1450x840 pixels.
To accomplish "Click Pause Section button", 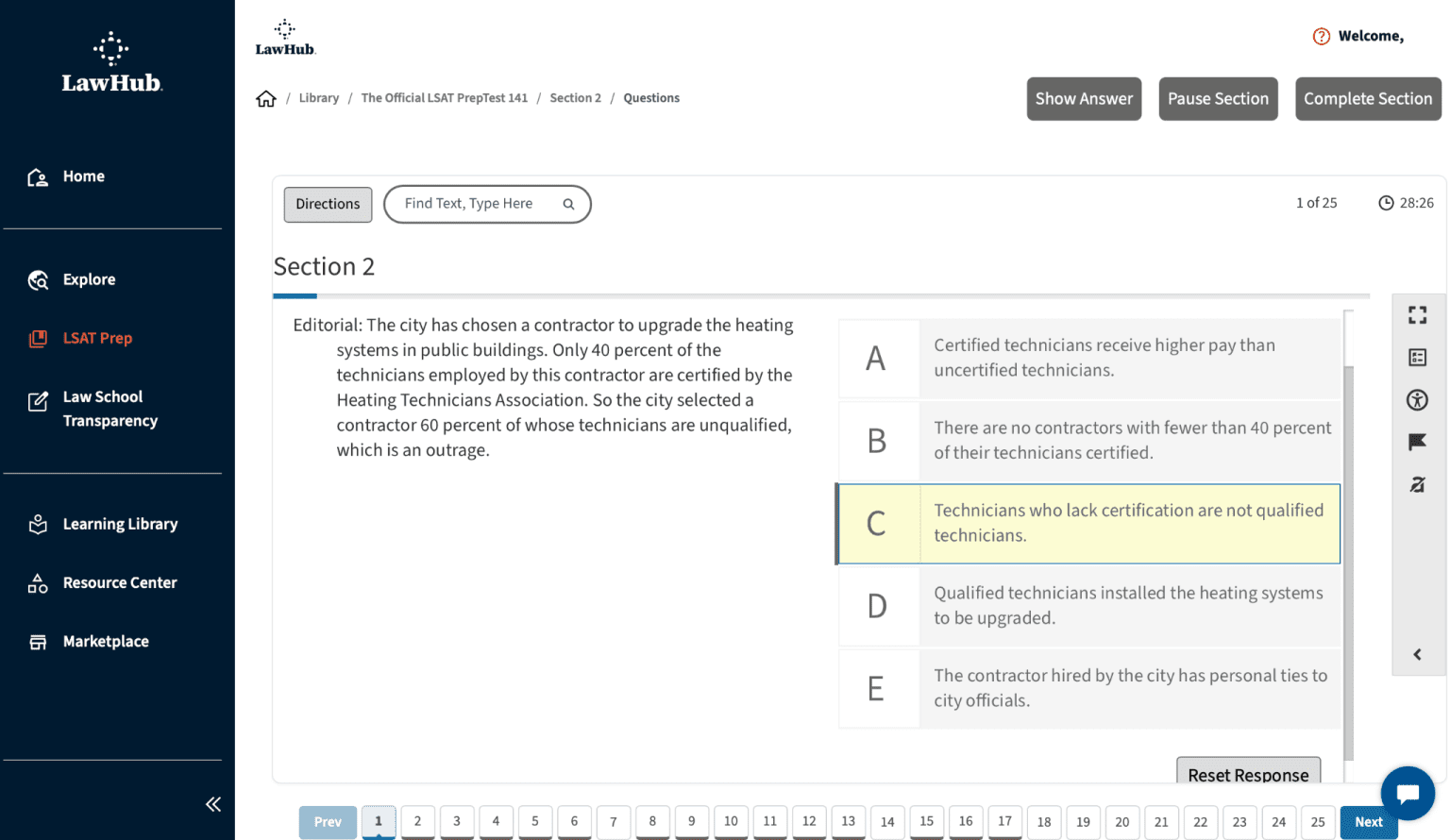I will pyautogui.click(x=1218, y=99).
